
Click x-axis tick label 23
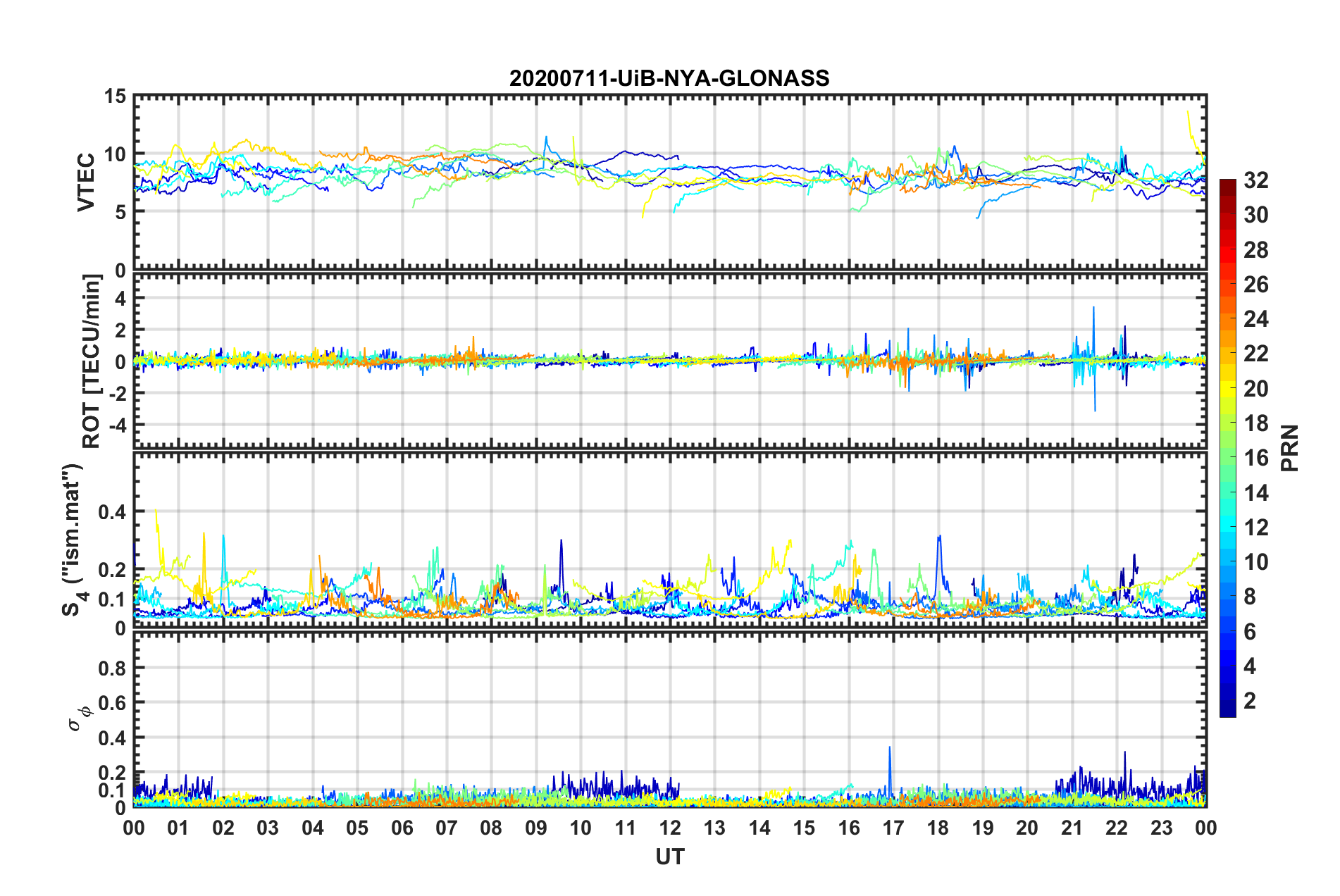(x=1161, y=828)
